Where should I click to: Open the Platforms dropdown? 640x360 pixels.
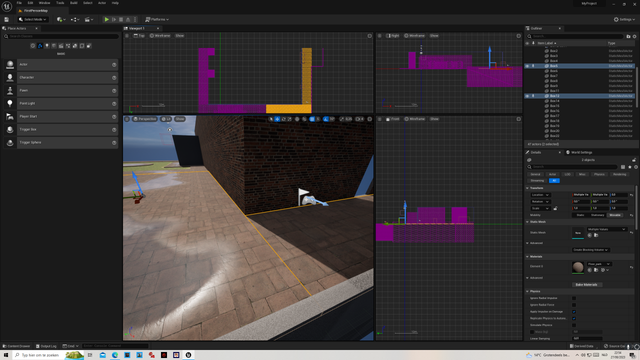157,19
